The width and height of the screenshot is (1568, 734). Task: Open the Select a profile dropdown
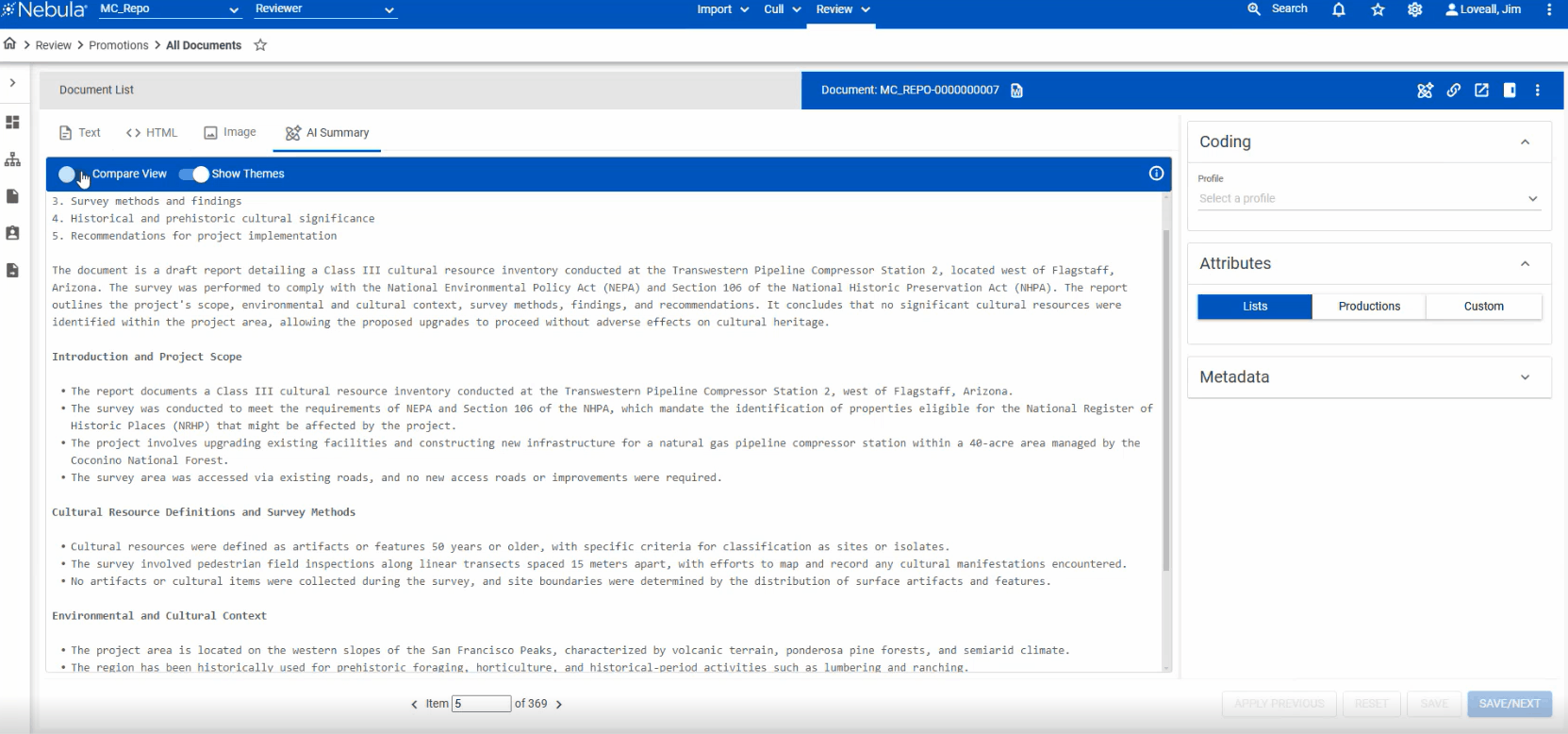pos(1369,199)
